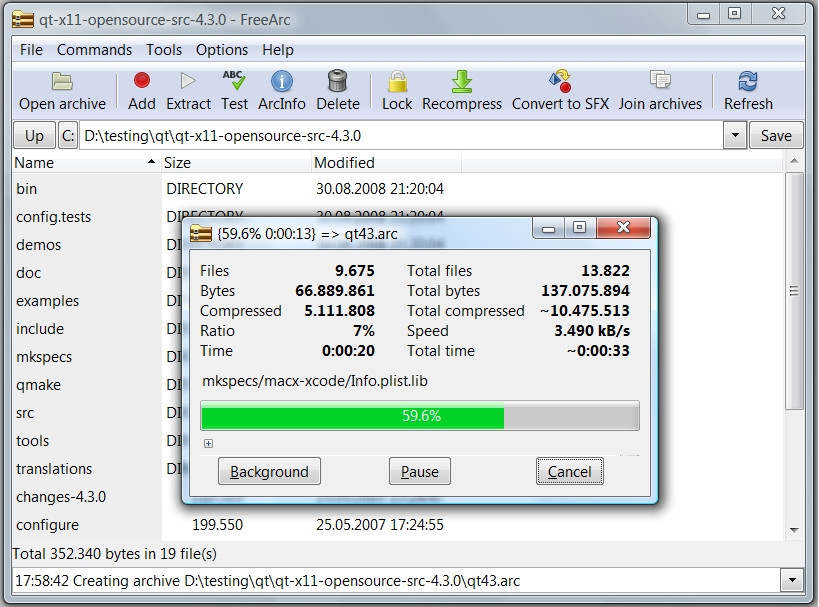Open the Options menu
819x607 pixels.
(x=222, y=50)
